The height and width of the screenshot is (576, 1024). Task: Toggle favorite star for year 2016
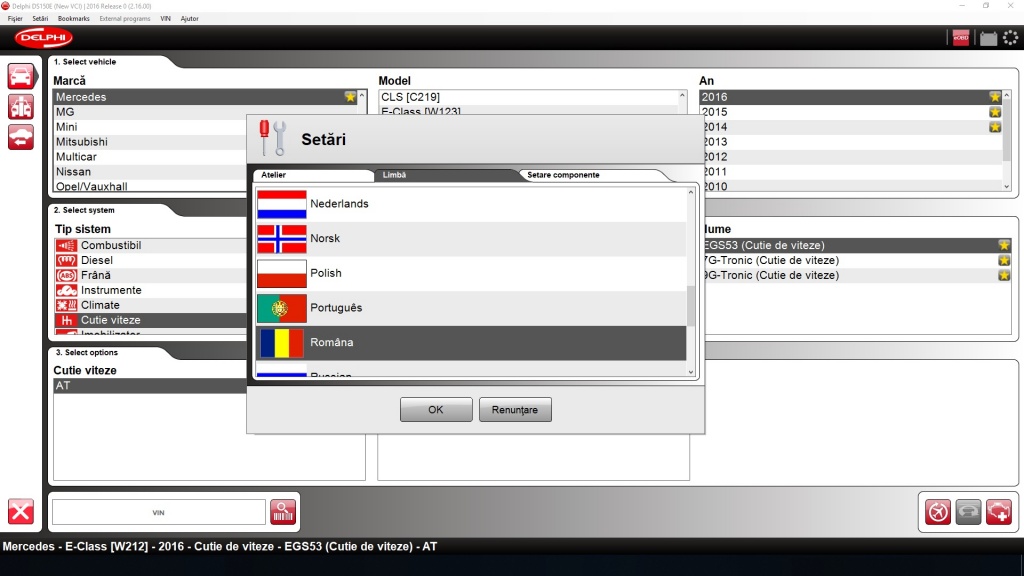coord(995,97)
